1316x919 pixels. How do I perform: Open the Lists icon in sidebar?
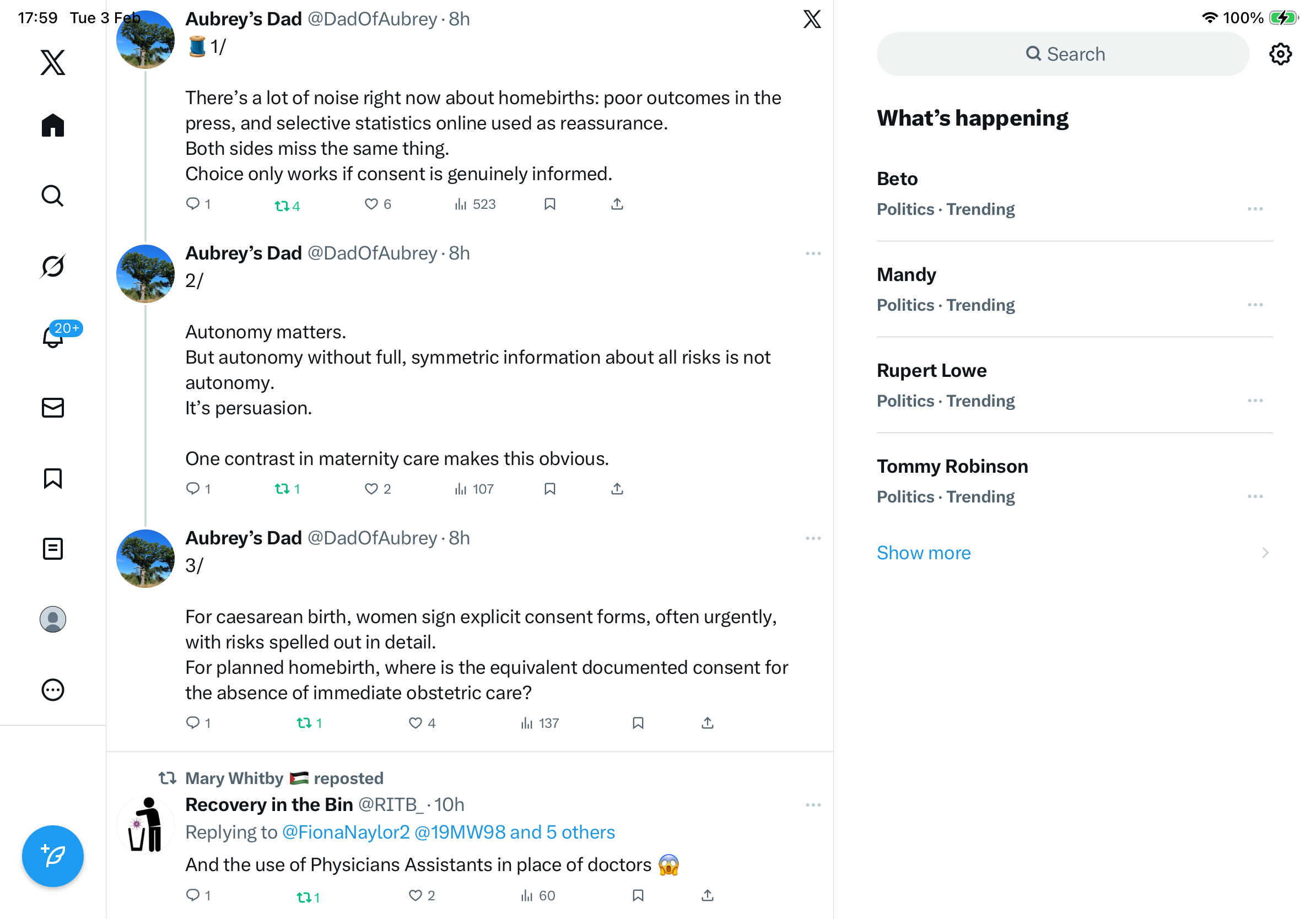point(53,548)
